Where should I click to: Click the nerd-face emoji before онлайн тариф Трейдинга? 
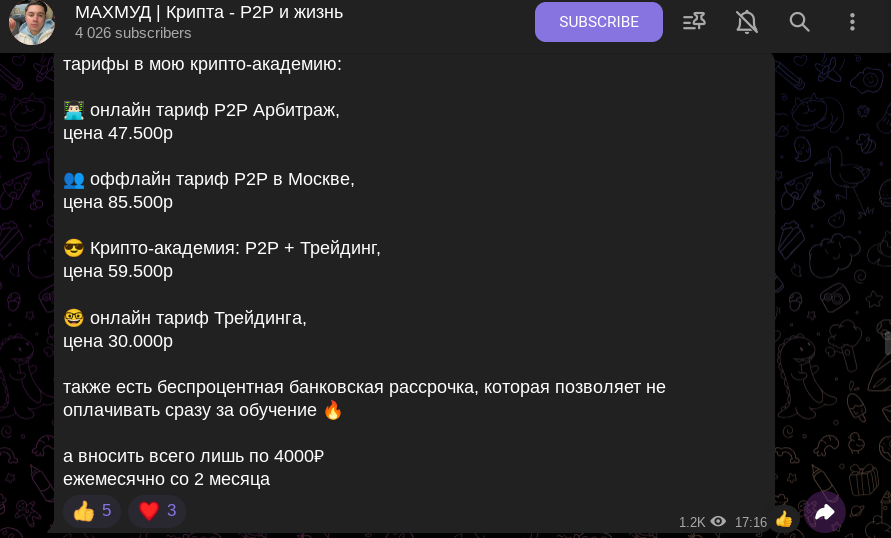73,318
